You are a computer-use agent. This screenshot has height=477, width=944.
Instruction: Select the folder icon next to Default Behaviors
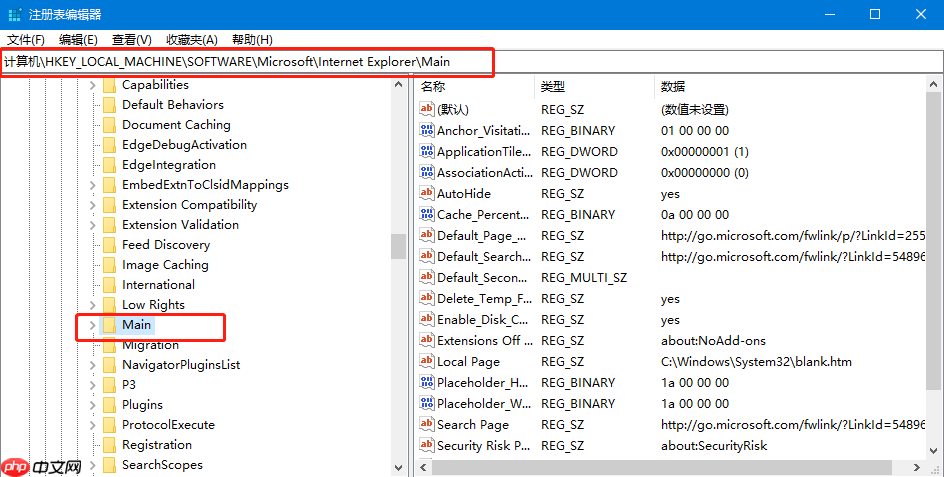[x=110, y=105]
